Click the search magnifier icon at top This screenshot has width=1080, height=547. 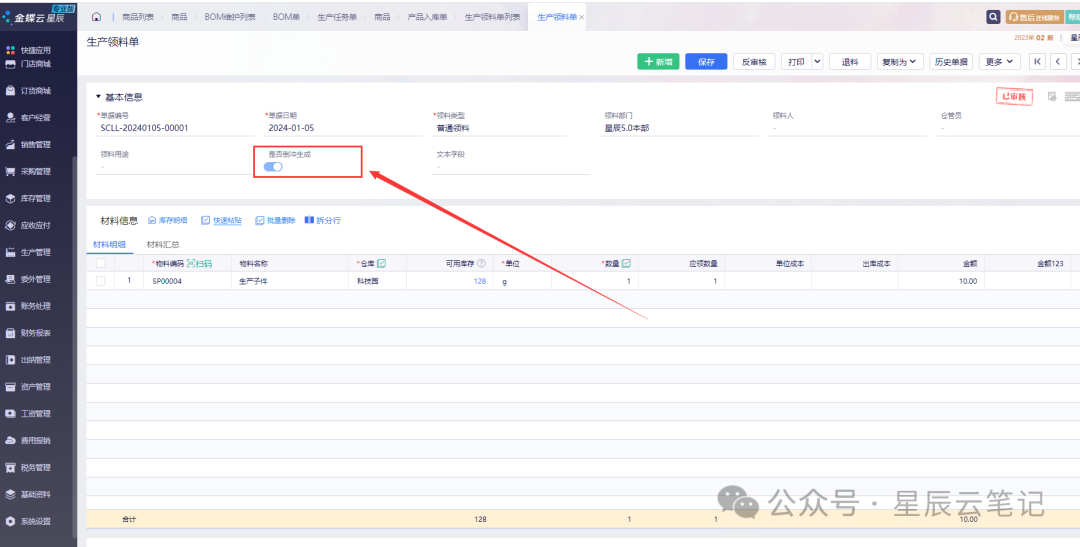[993, 17]
